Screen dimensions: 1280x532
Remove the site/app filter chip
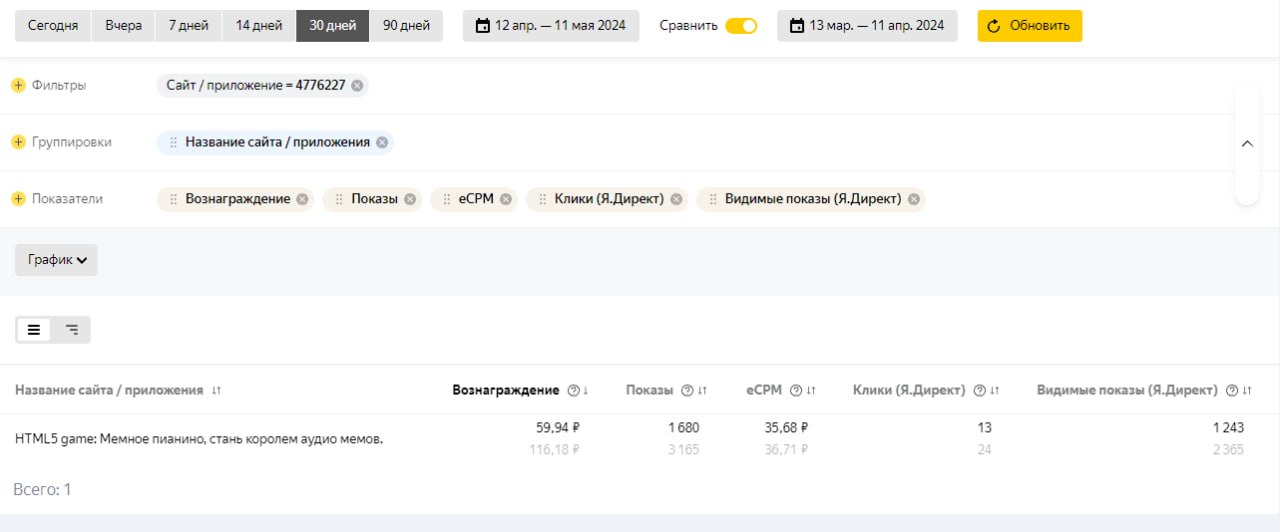tap(357, 85)
